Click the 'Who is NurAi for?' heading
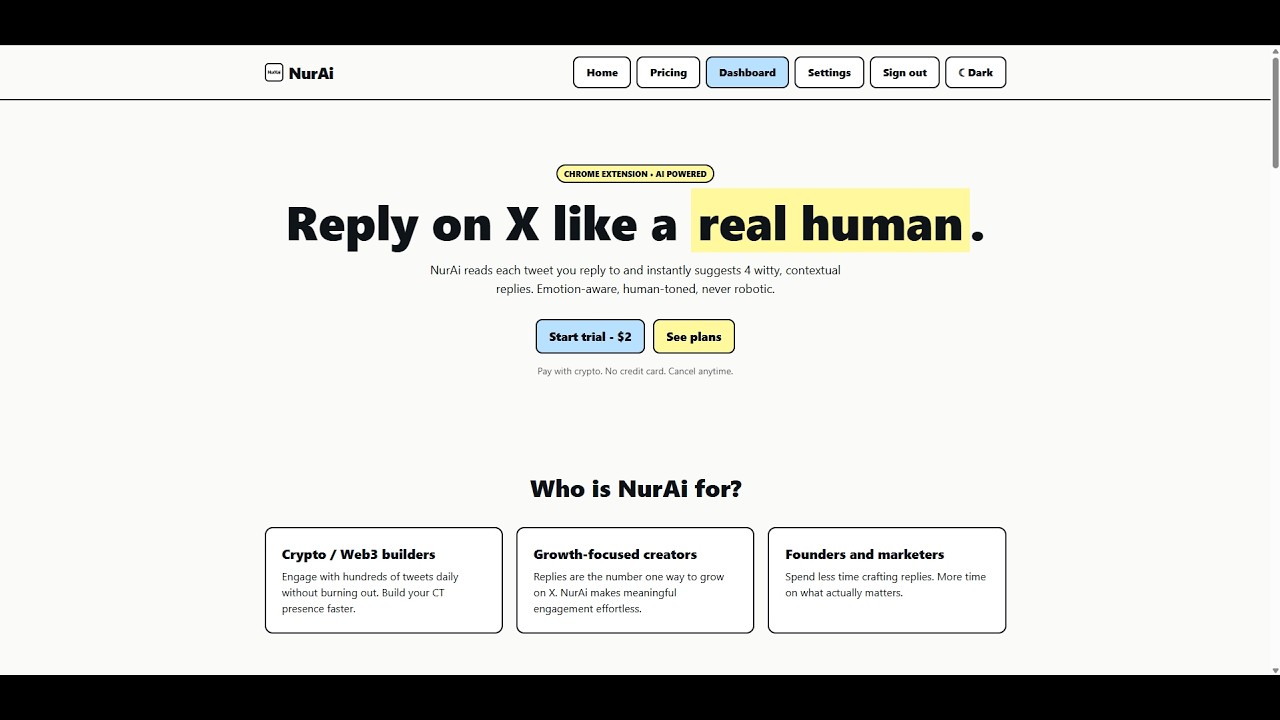 click(636, 489)
